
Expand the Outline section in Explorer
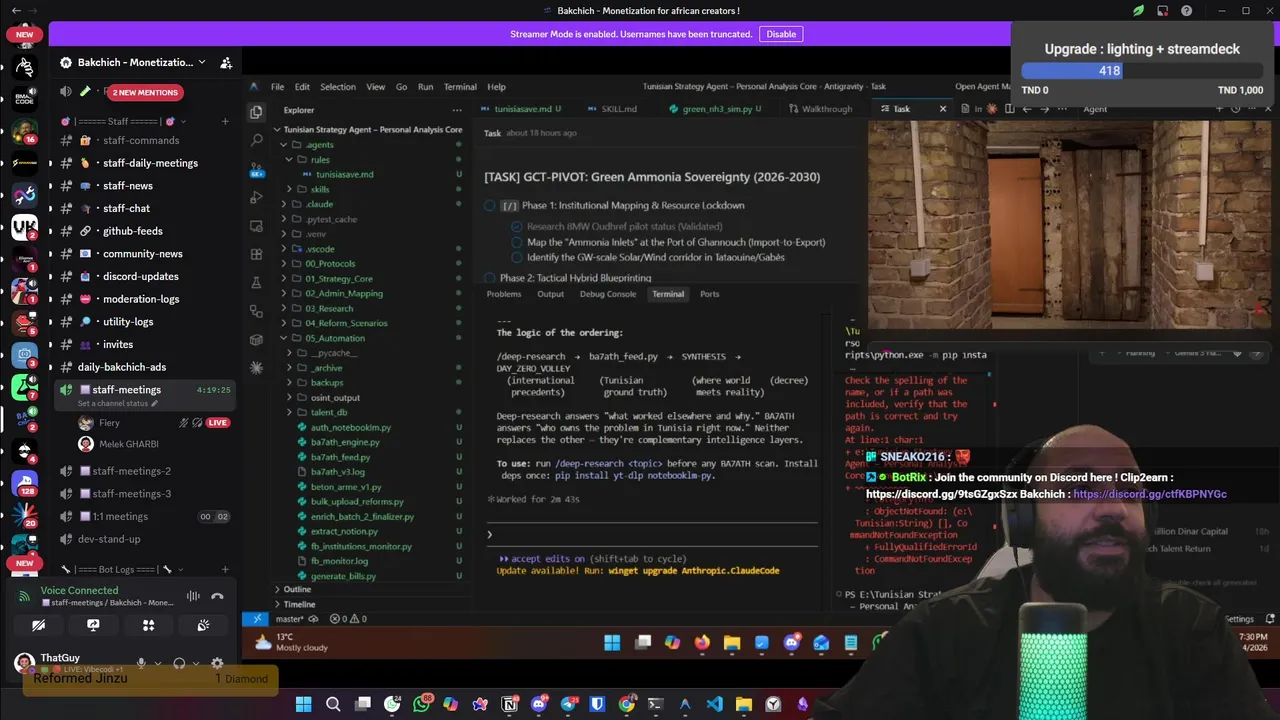(x=297, y=589)
